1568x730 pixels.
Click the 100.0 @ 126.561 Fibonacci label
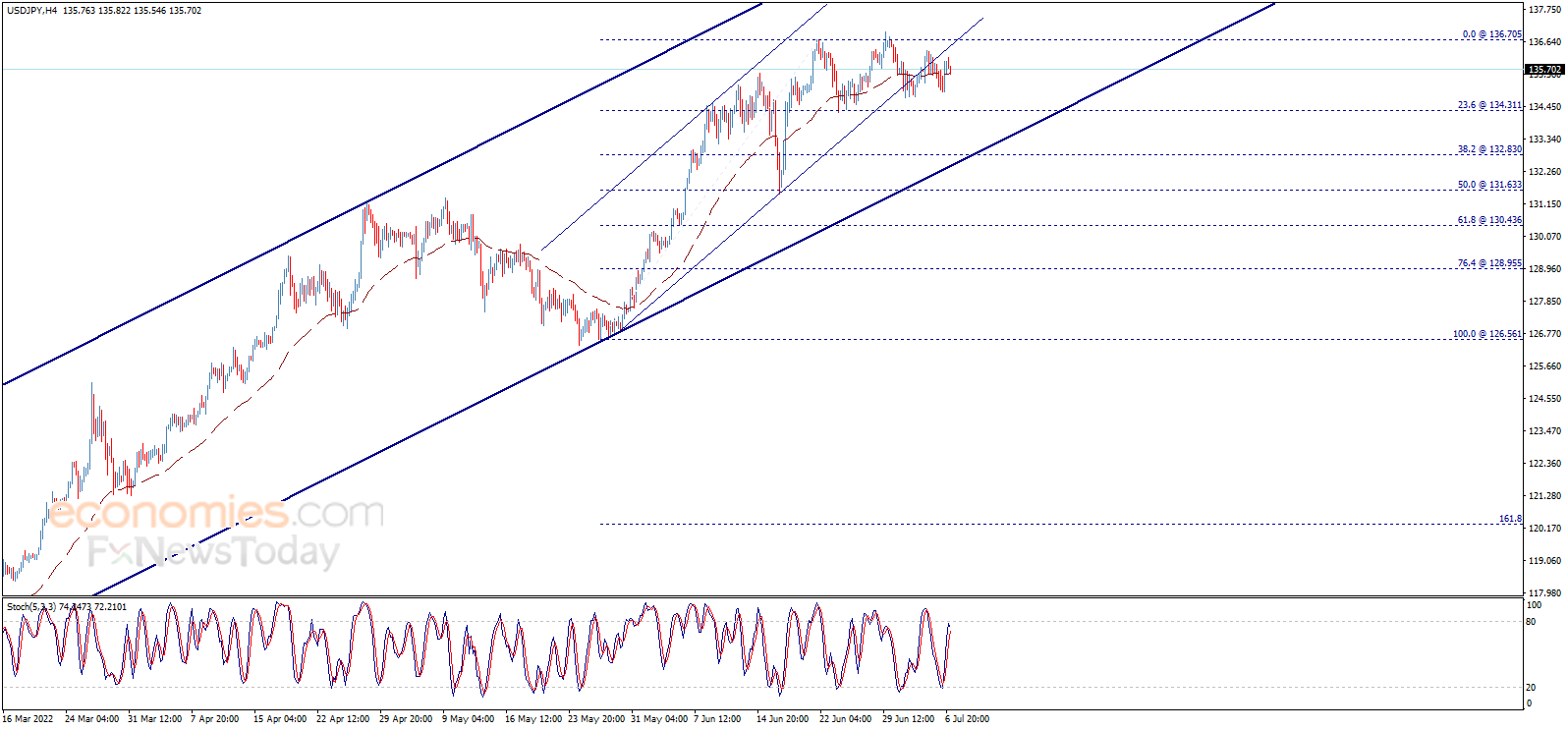pyautogui.click(x=1486, y=334)
